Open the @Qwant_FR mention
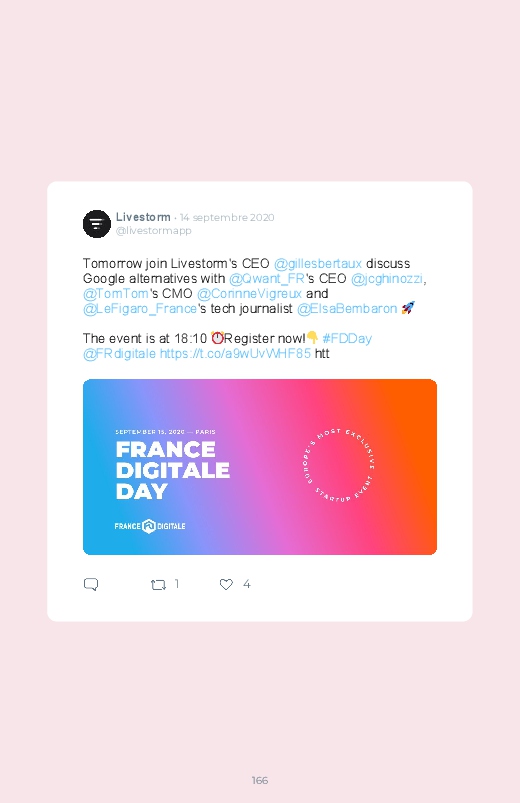Screen dimensions: 520x803 (266, 279)
